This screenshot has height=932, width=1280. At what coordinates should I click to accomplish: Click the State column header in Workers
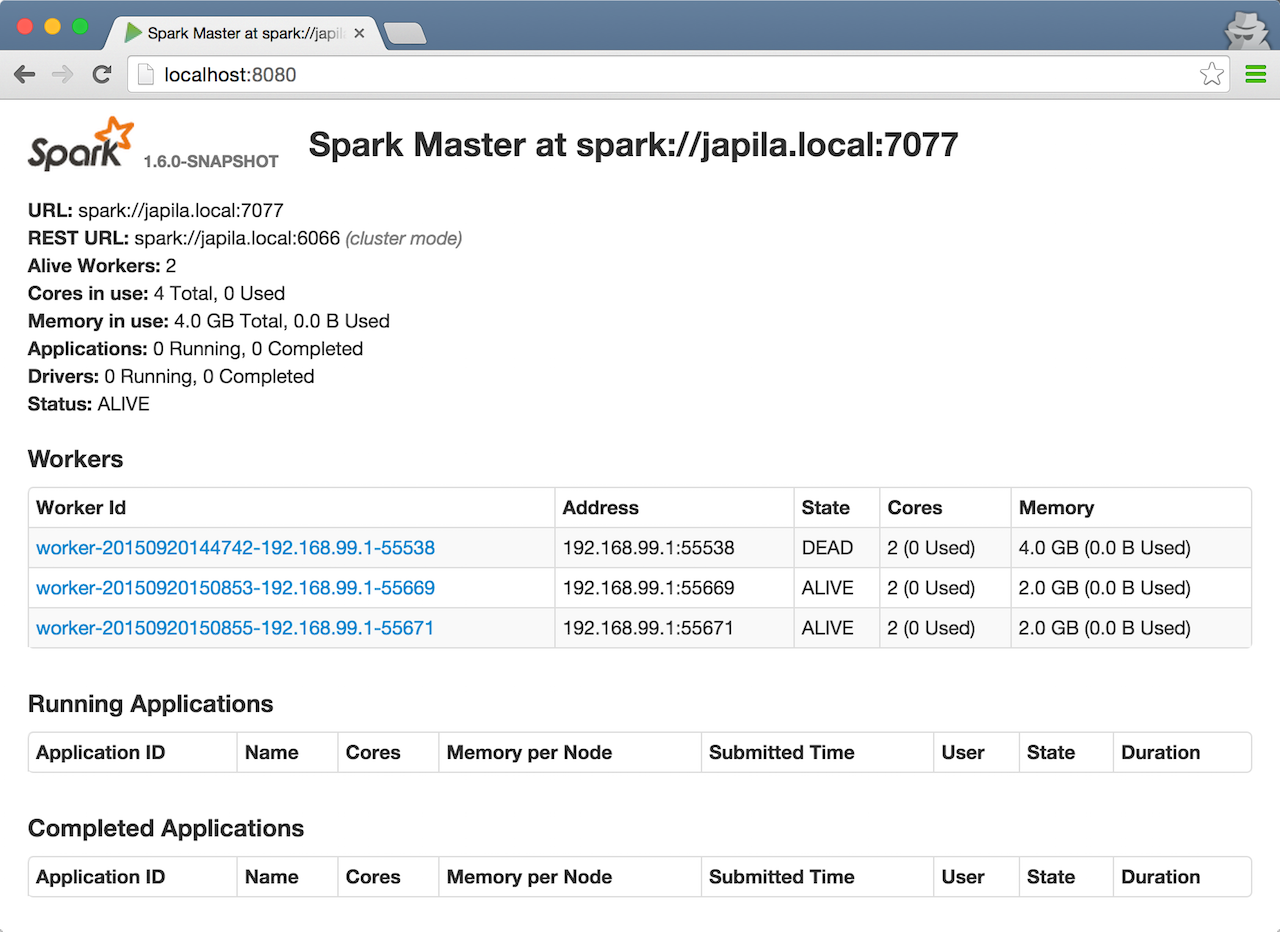click(x=825, y=508)
